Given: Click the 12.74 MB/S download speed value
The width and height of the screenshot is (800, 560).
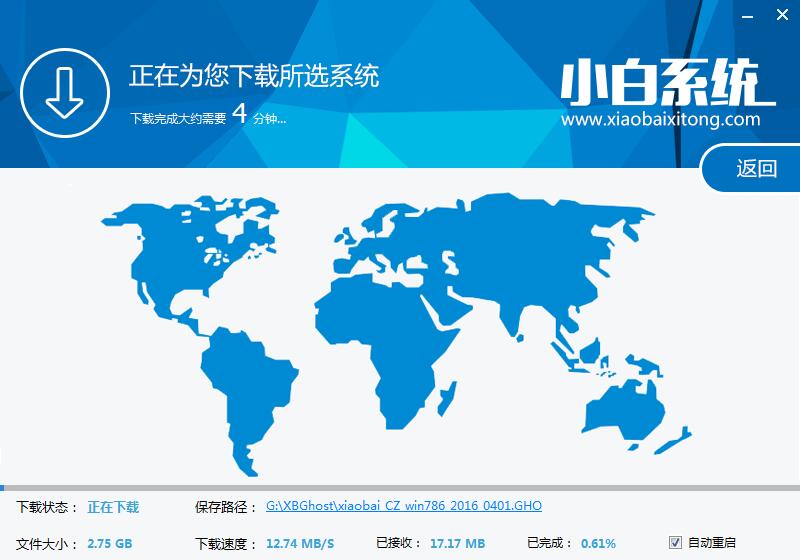Looking at the screenshot, I should click(x=299, y=543).
